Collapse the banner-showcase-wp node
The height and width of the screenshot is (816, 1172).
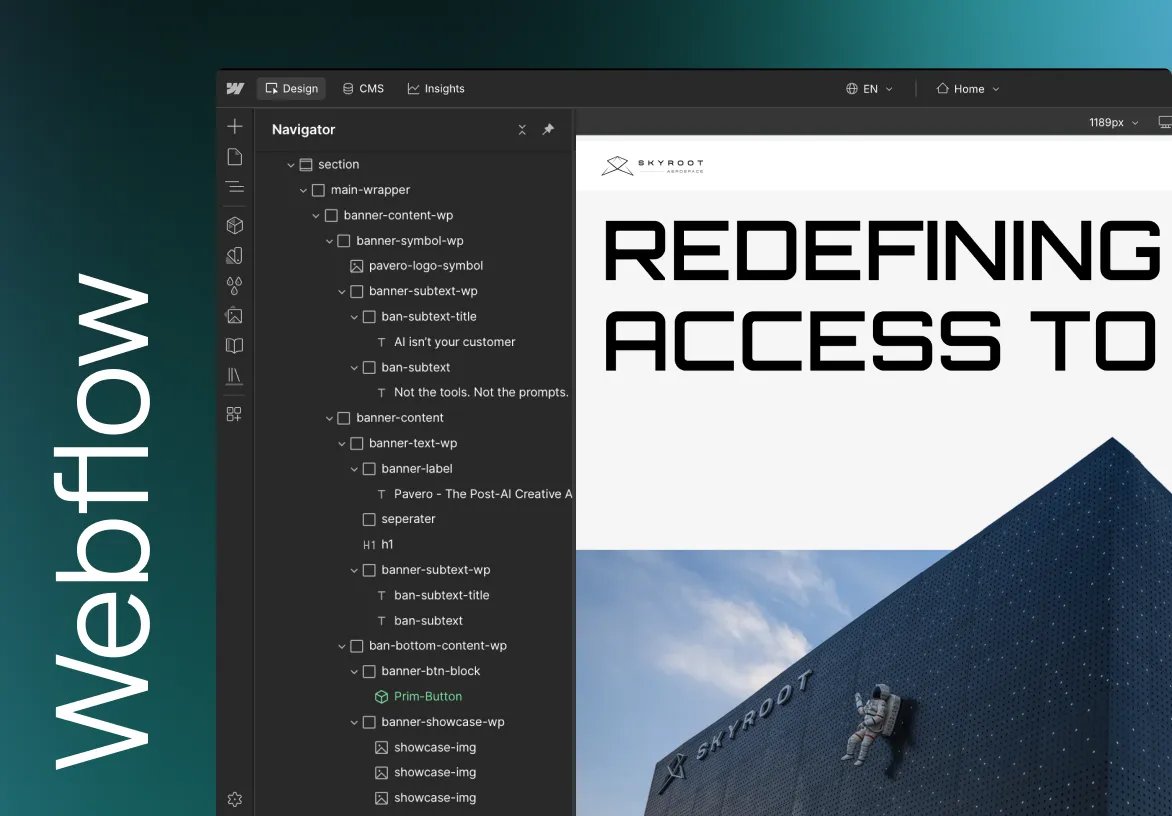[354, 723]
